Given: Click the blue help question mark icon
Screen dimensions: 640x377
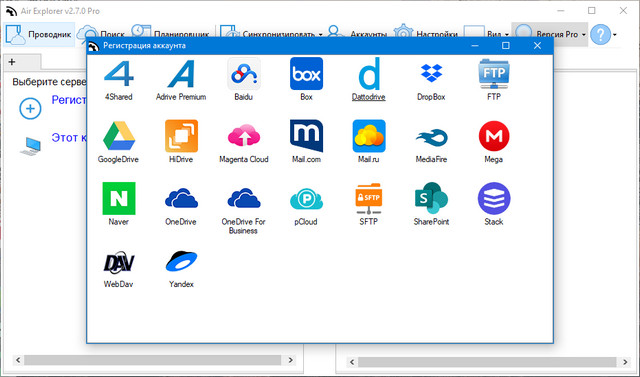Looking at the screenshot, I should (x=601, y=35).
